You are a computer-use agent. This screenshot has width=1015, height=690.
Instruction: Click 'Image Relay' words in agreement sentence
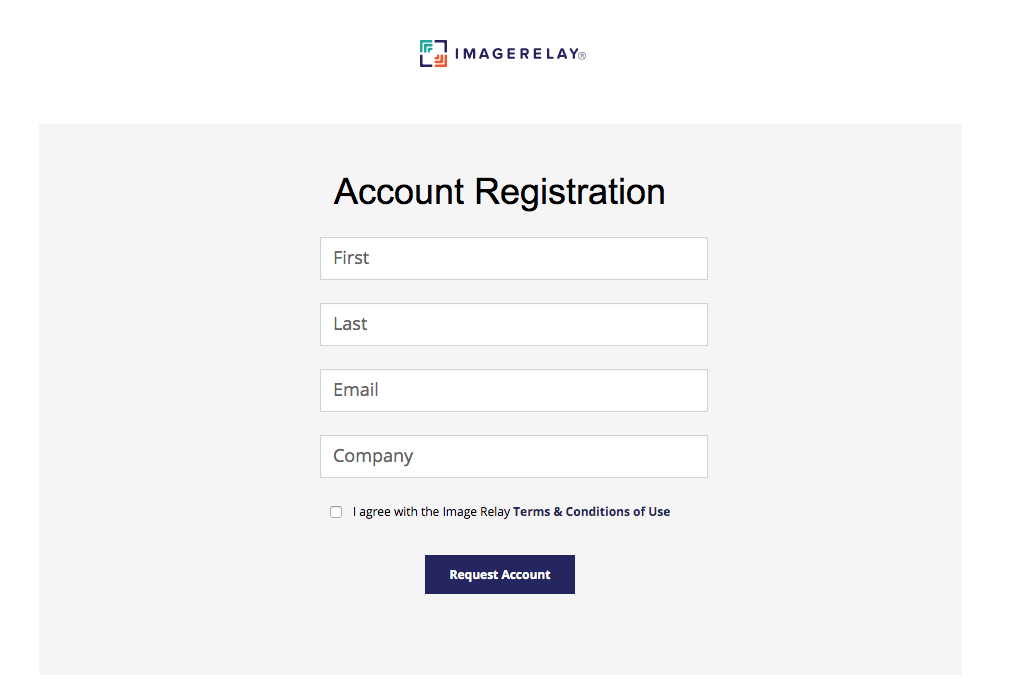[x=476, y=512]
